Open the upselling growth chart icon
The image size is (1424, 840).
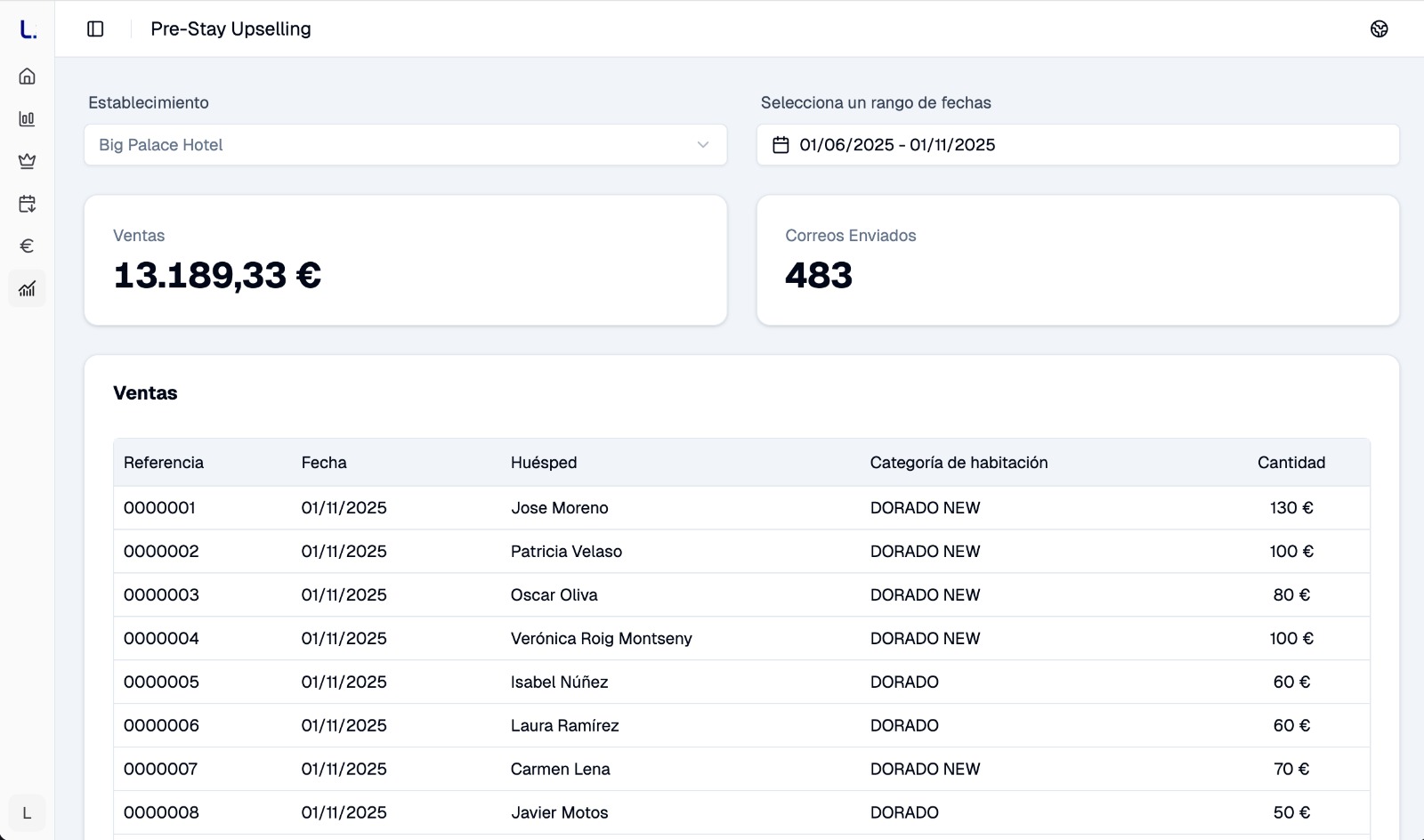(28, 288)
